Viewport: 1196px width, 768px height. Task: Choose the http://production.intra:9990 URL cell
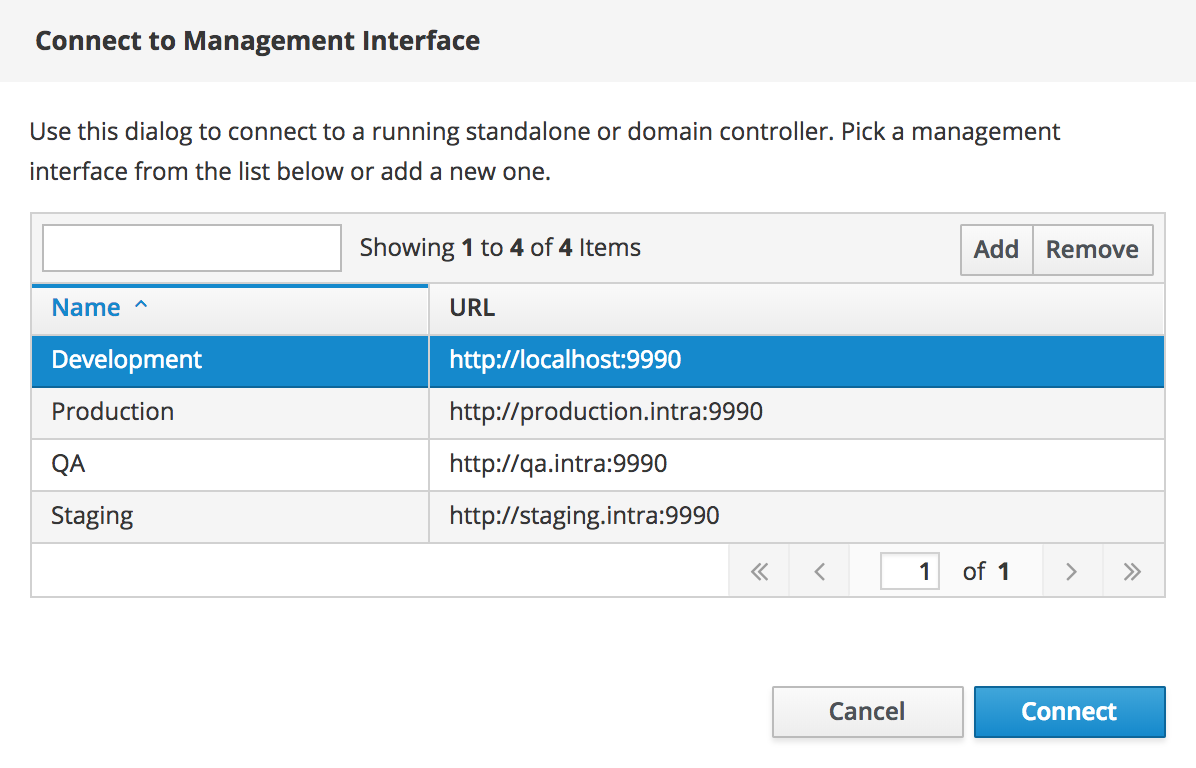[x=796, y=413]
